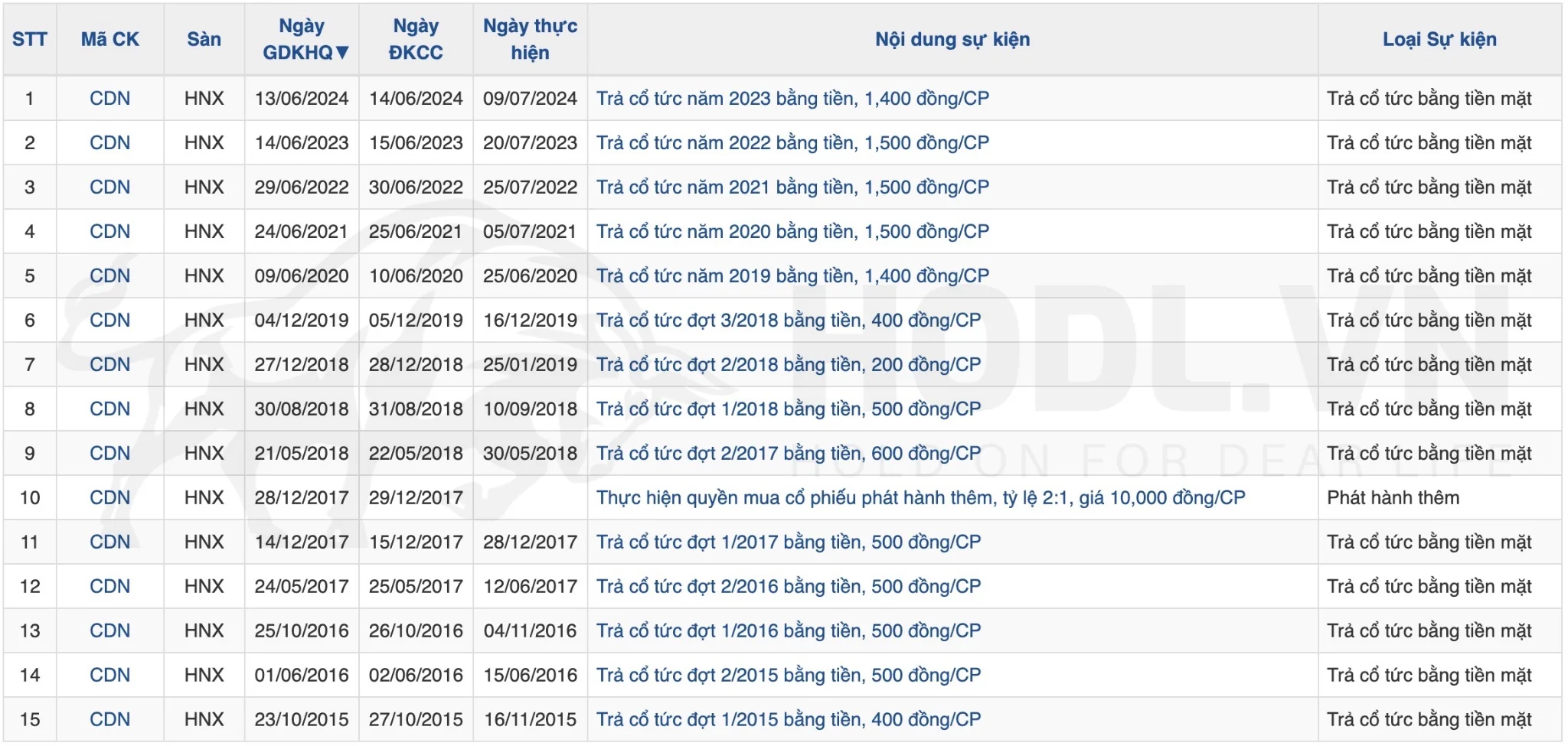Open dividend đợt 3/2018 event link

(x=789, y=321)
